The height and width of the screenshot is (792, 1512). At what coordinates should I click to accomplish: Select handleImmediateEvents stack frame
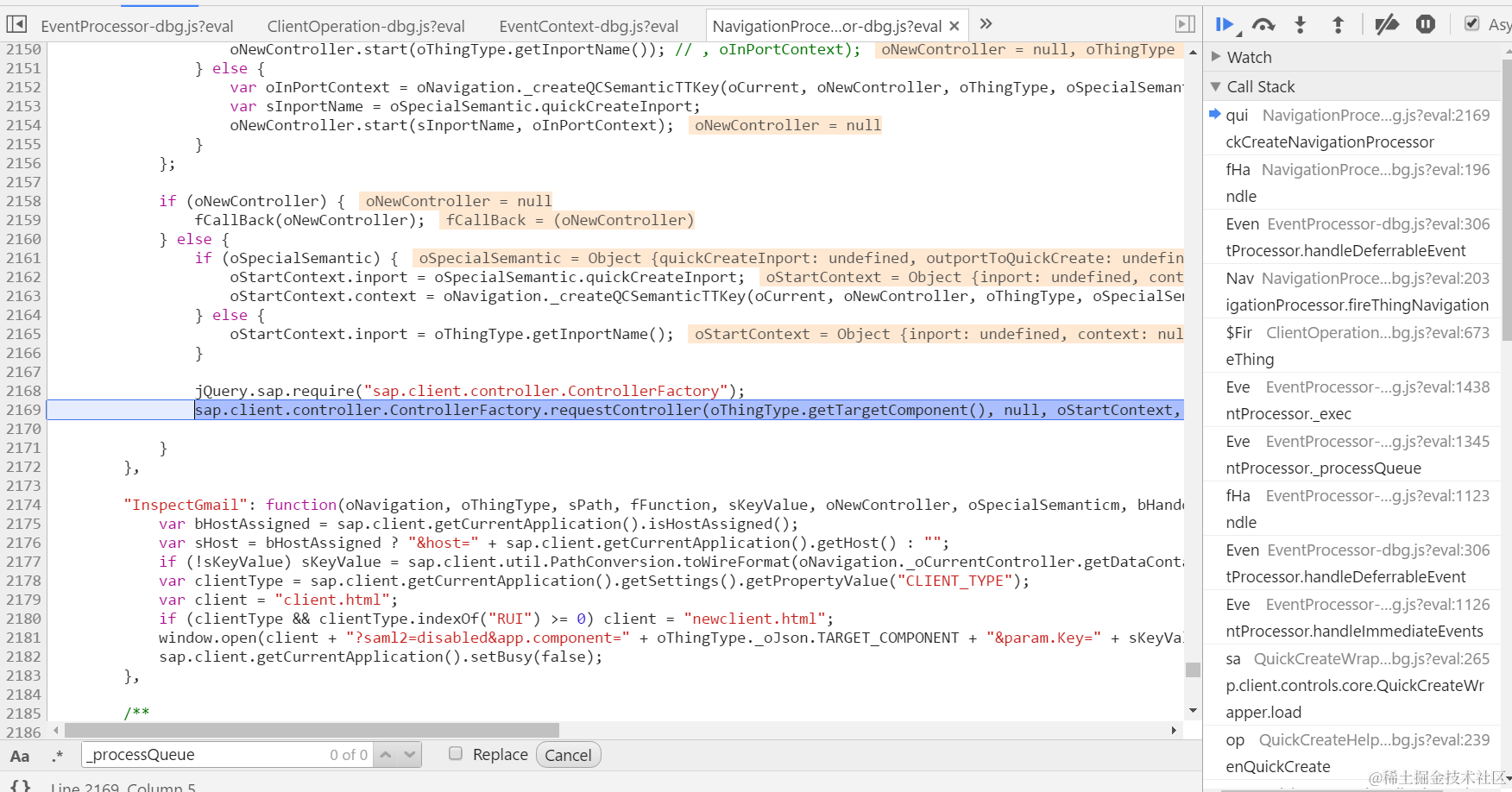[x=1353, y=618]
